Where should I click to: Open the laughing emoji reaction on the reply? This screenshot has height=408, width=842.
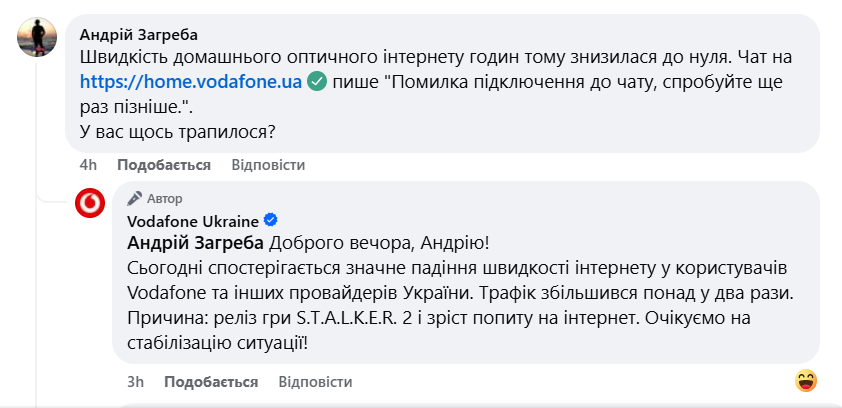[x=806, y=380]
